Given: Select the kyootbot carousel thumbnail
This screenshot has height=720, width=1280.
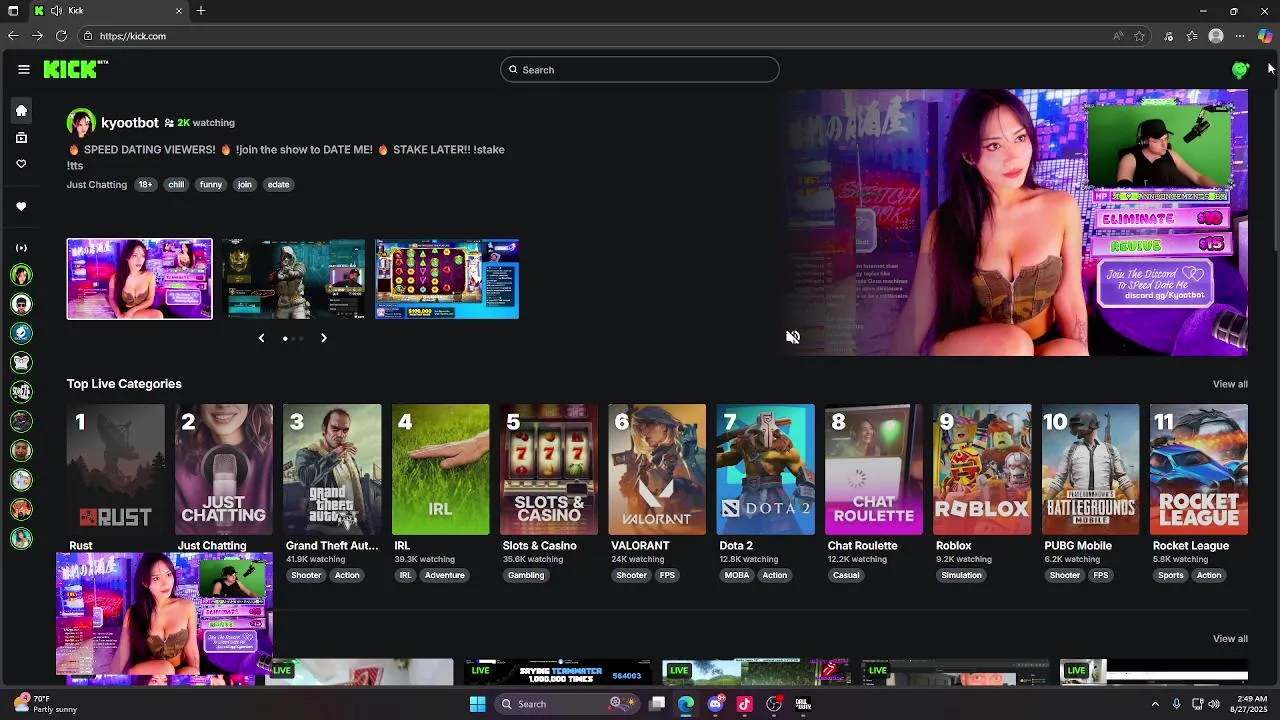Looking at the screenshot, I should [139, 279].
